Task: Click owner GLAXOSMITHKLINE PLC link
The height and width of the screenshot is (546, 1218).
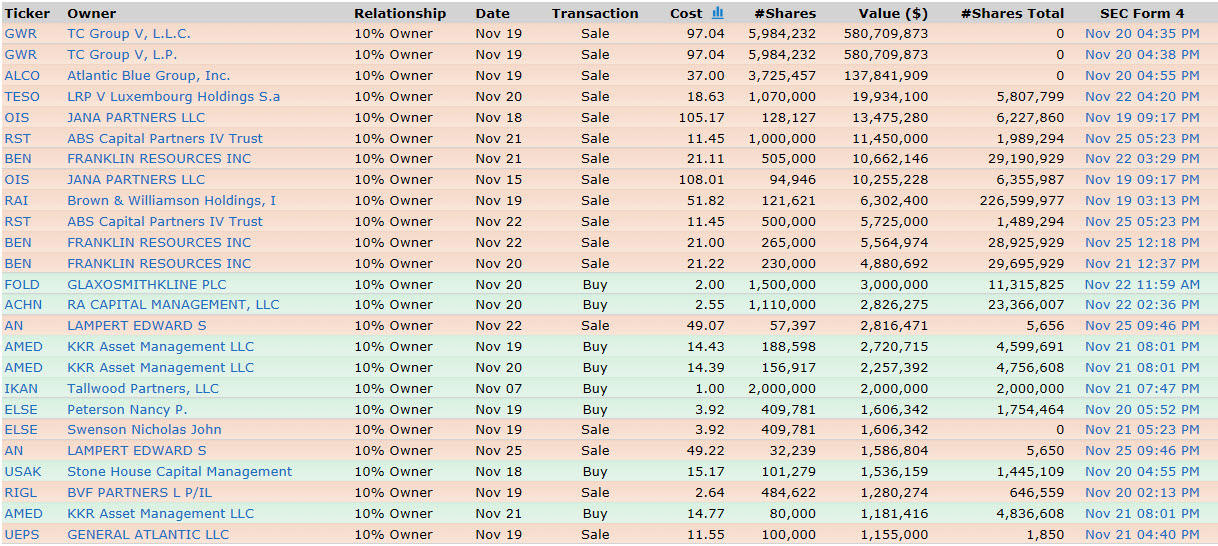Action: pos(146,285)
